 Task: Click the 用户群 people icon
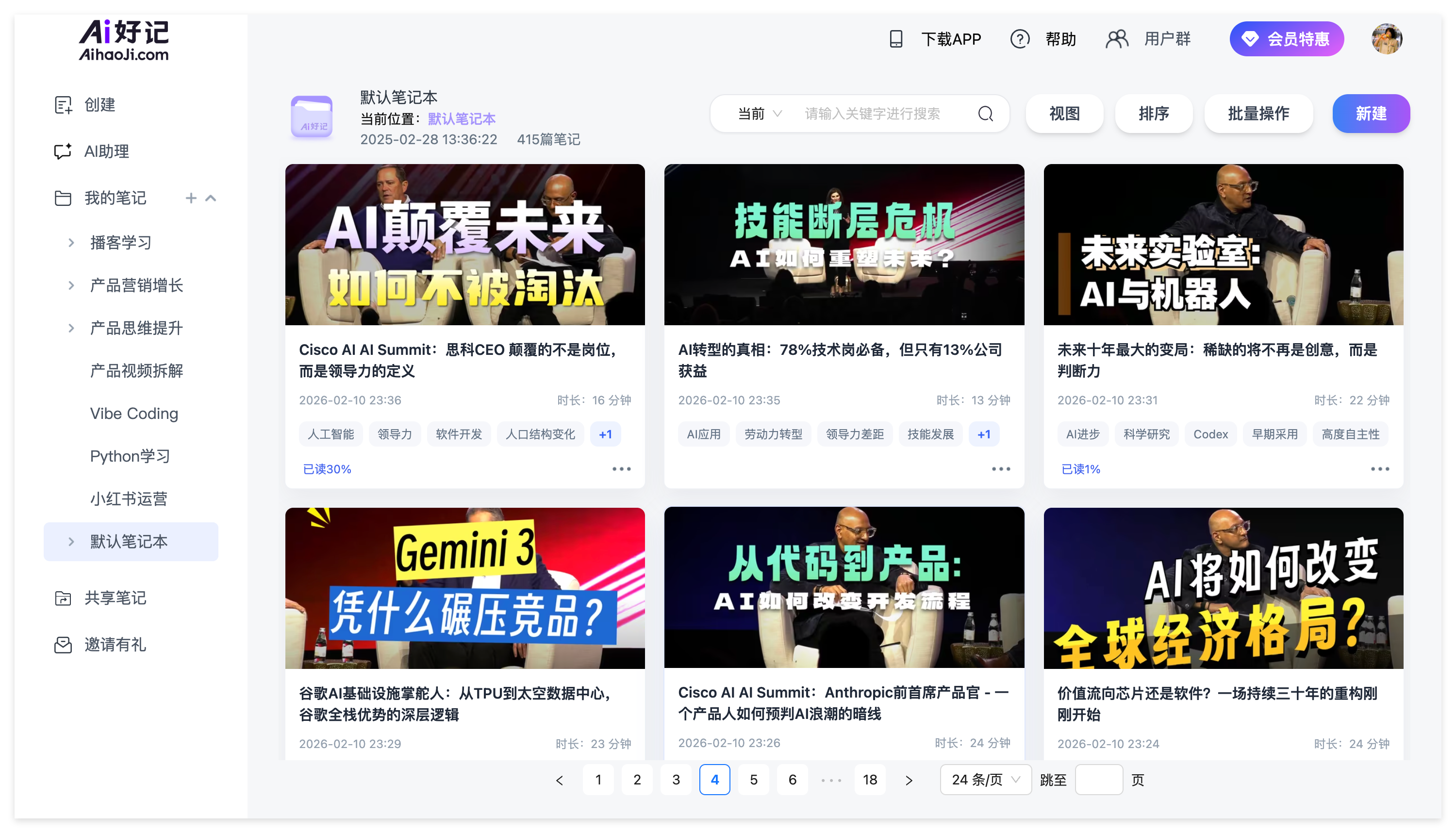tap(1116, 39)
